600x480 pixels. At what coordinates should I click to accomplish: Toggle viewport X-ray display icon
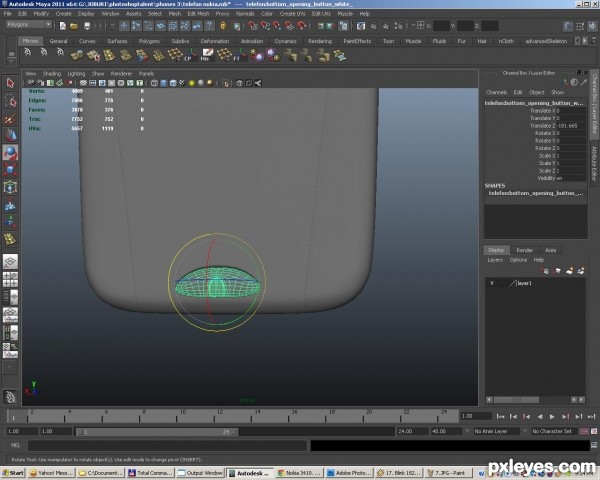pyautogui.click(x=239, y=83)
